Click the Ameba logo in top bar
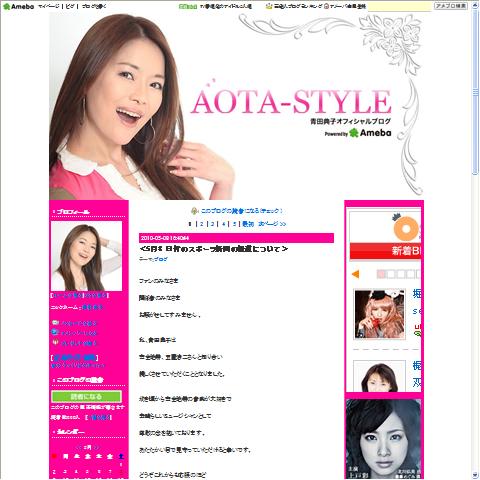This screenshot has width=480, height=480. (18, 6)
